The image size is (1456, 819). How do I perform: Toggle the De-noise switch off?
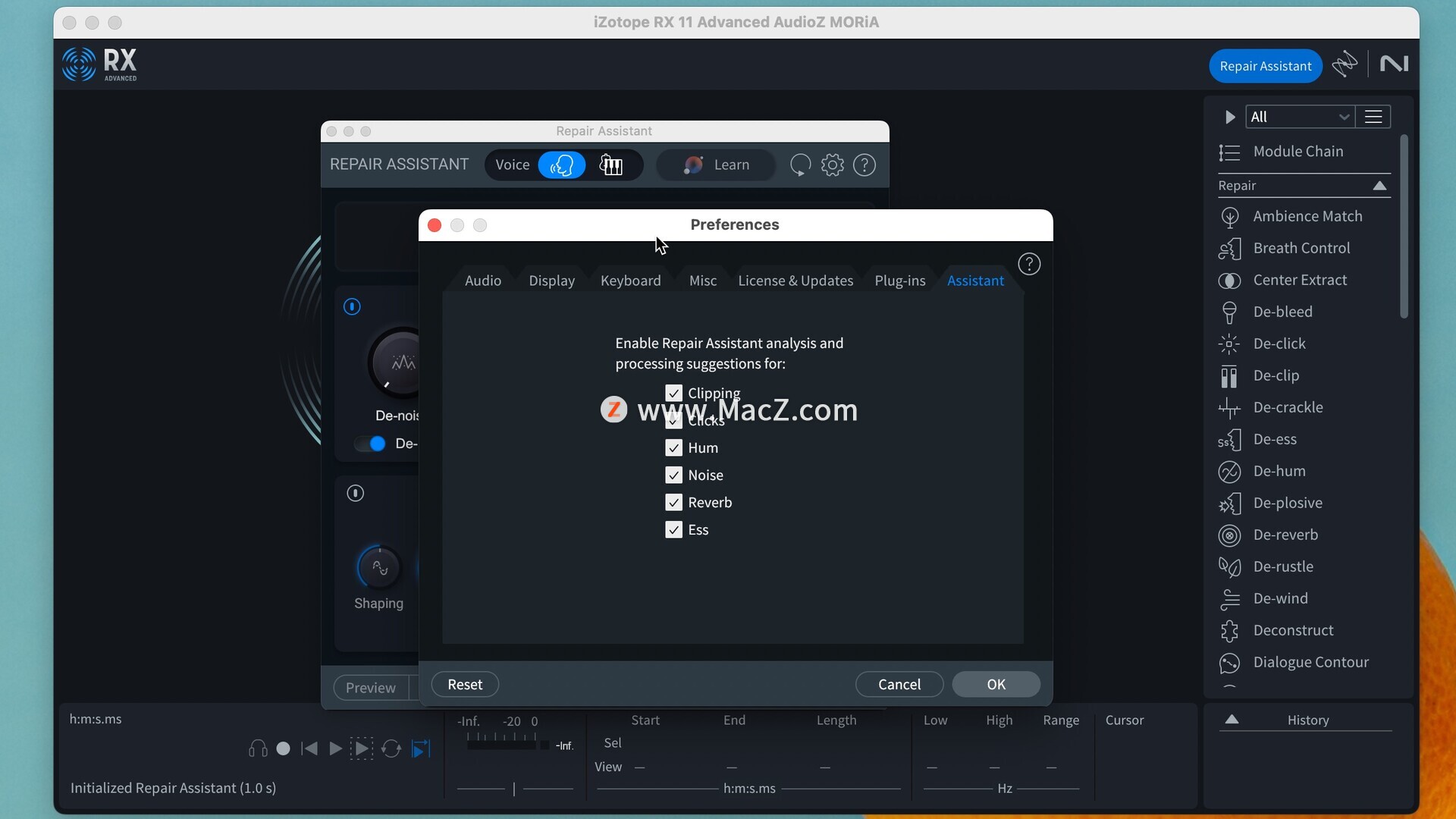(x=372, y=444)
